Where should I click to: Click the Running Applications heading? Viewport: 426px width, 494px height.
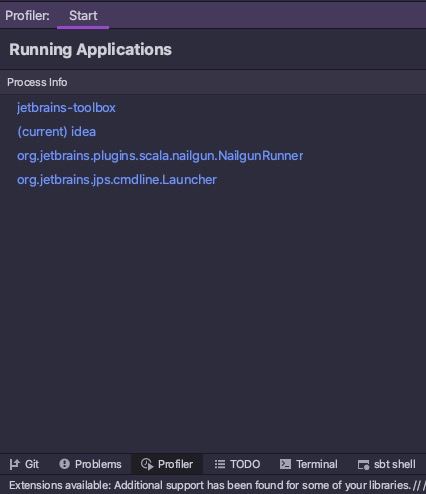(x=90, y=50)
